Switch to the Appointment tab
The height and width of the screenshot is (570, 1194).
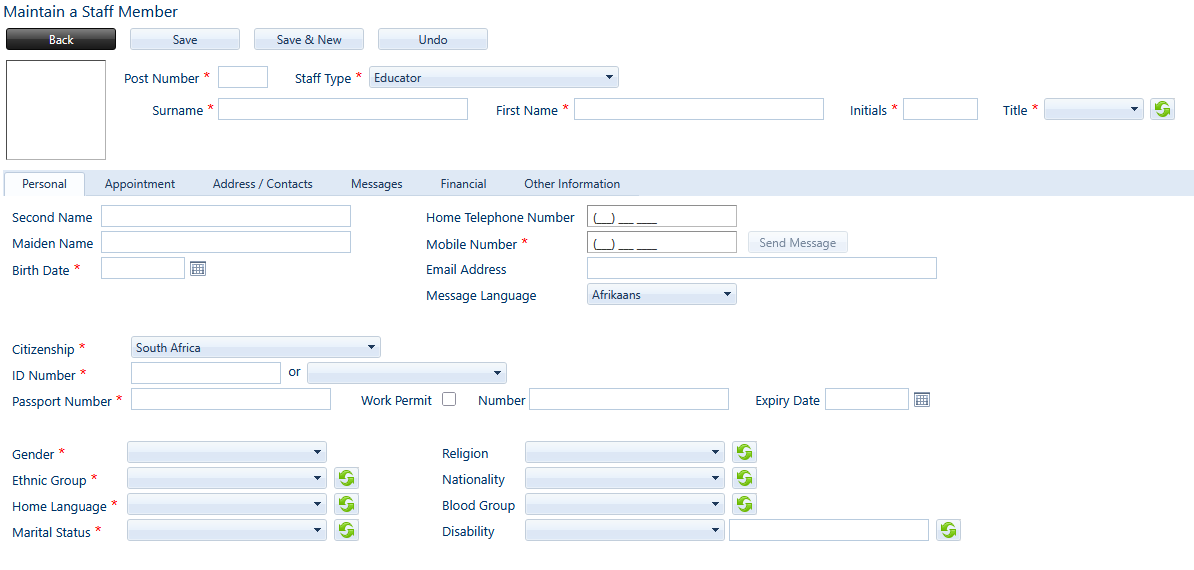coord(140,184)
